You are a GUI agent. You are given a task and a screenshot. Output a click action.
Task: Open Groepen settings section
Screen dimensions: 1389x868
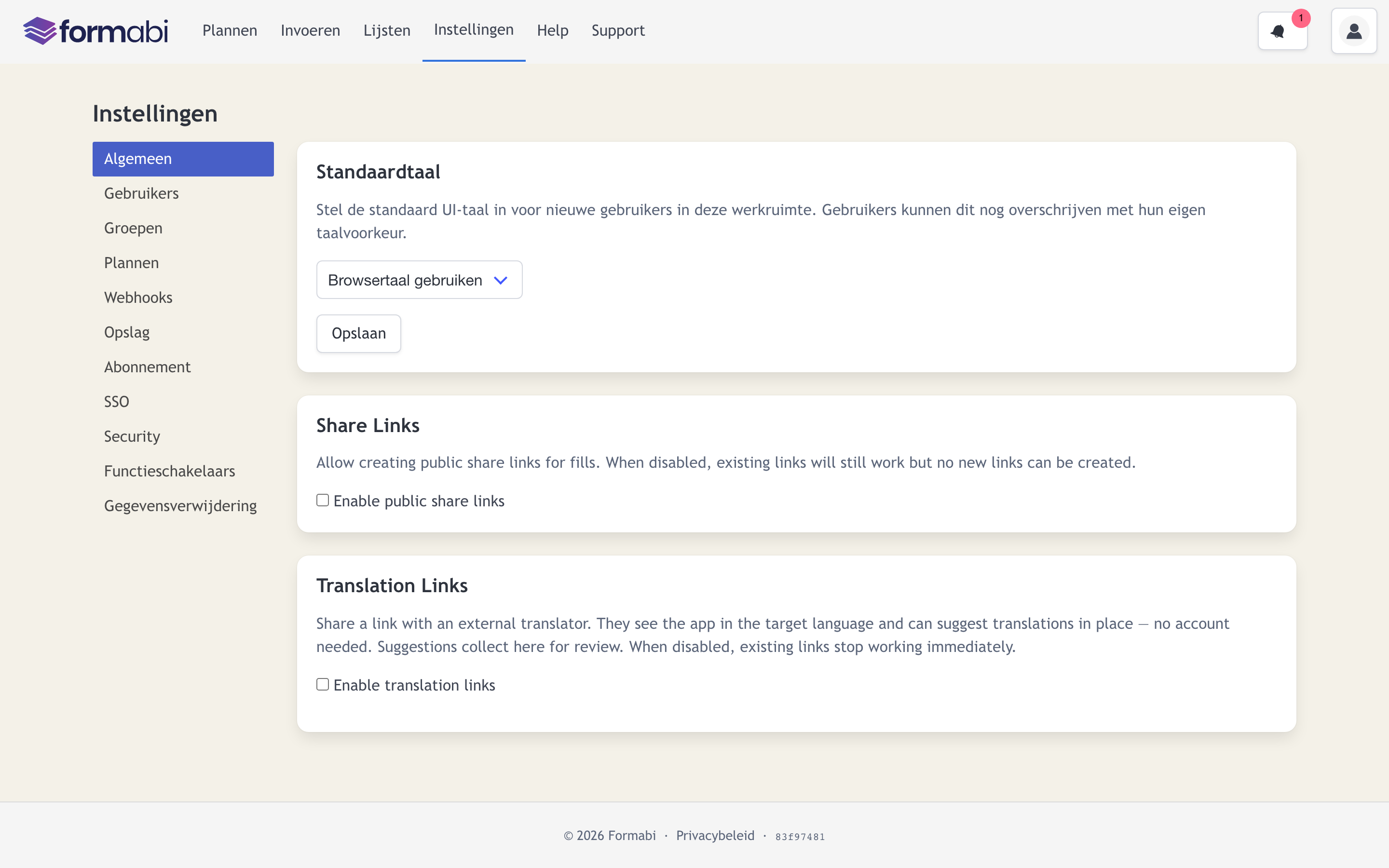pos(183,229)
